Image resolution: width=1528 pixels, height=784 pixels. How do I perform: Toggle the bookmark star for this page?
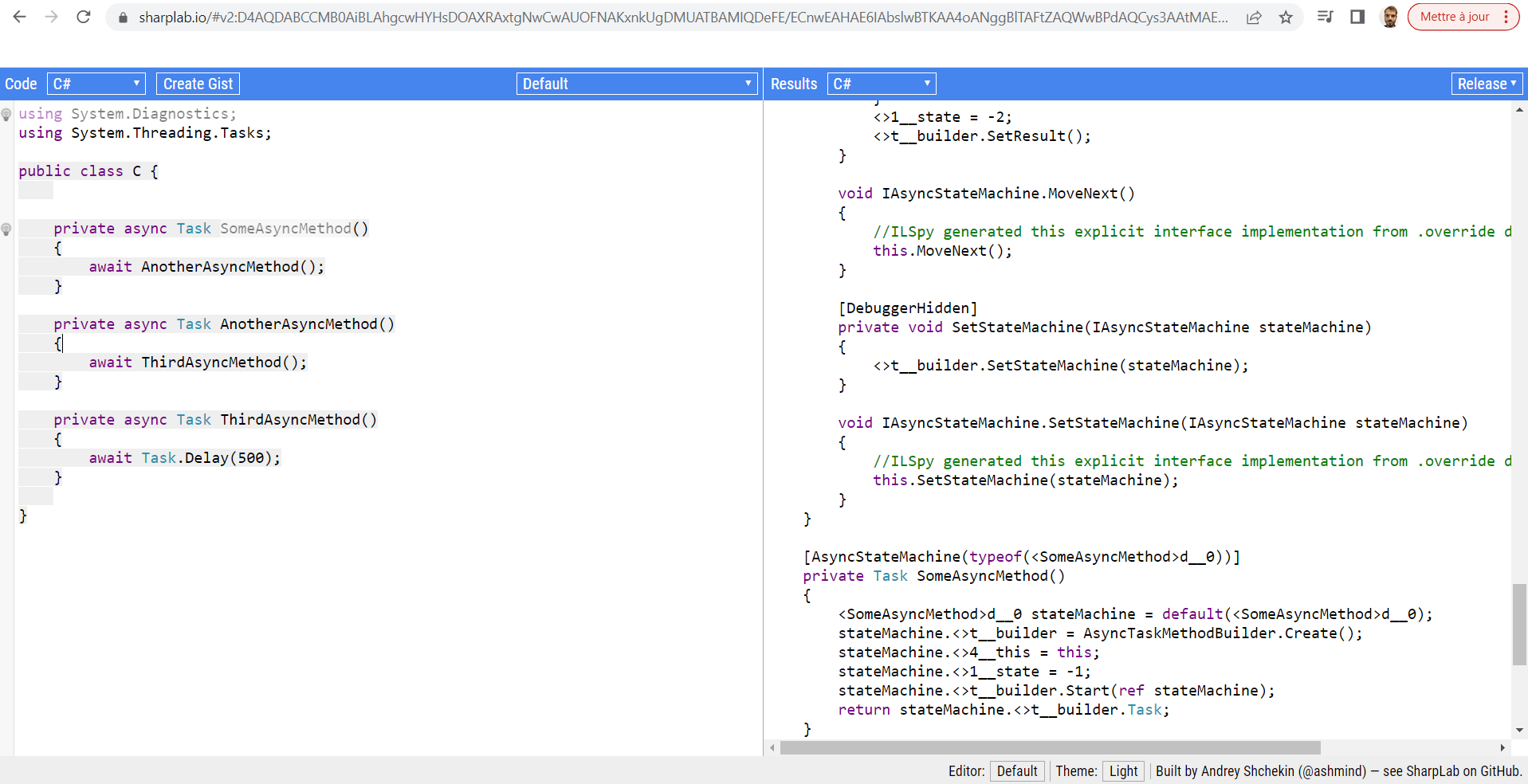pos(1285,17)
